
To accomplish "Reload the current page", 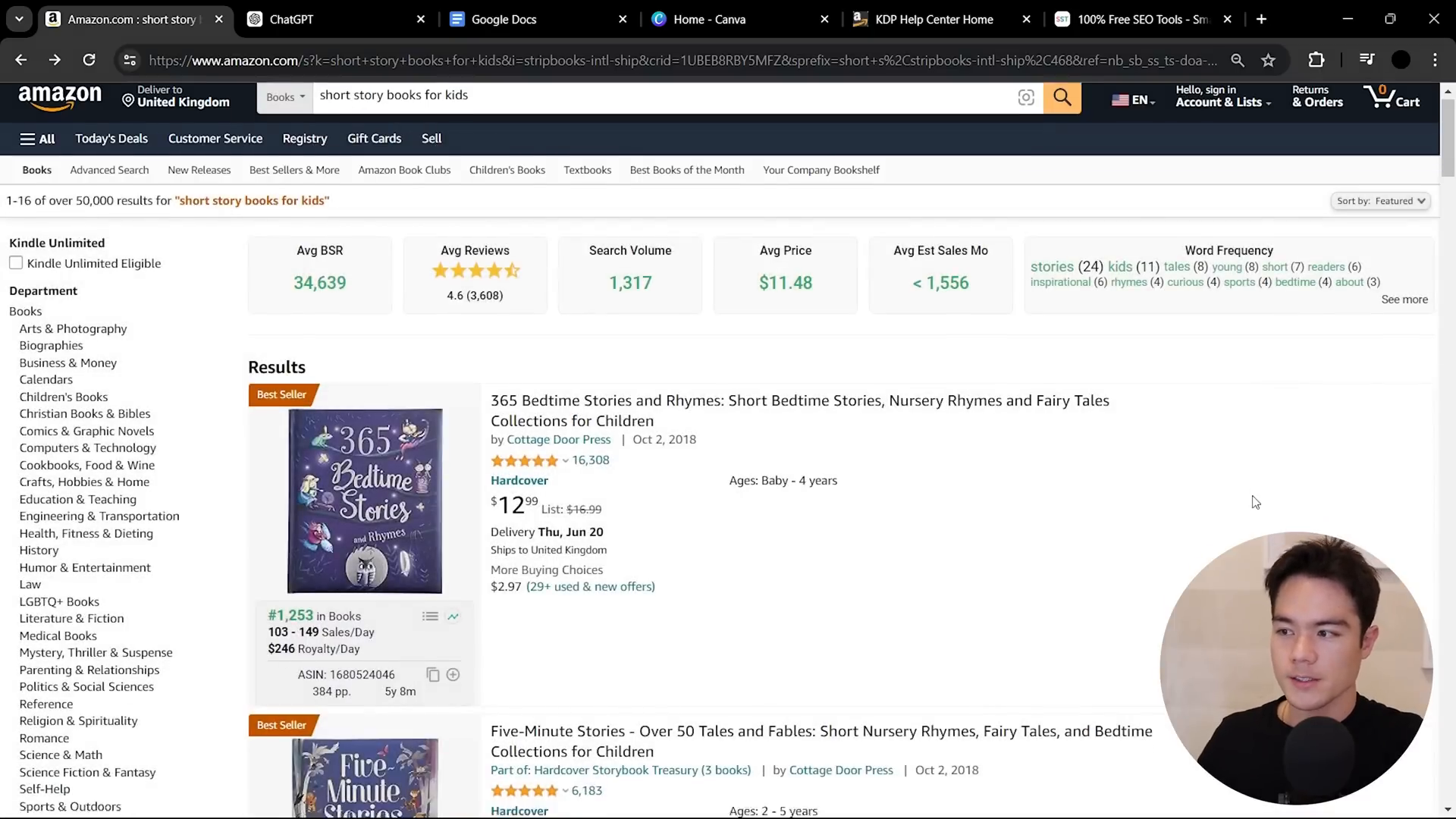I will pyautogui.click(x=89, y=60).
